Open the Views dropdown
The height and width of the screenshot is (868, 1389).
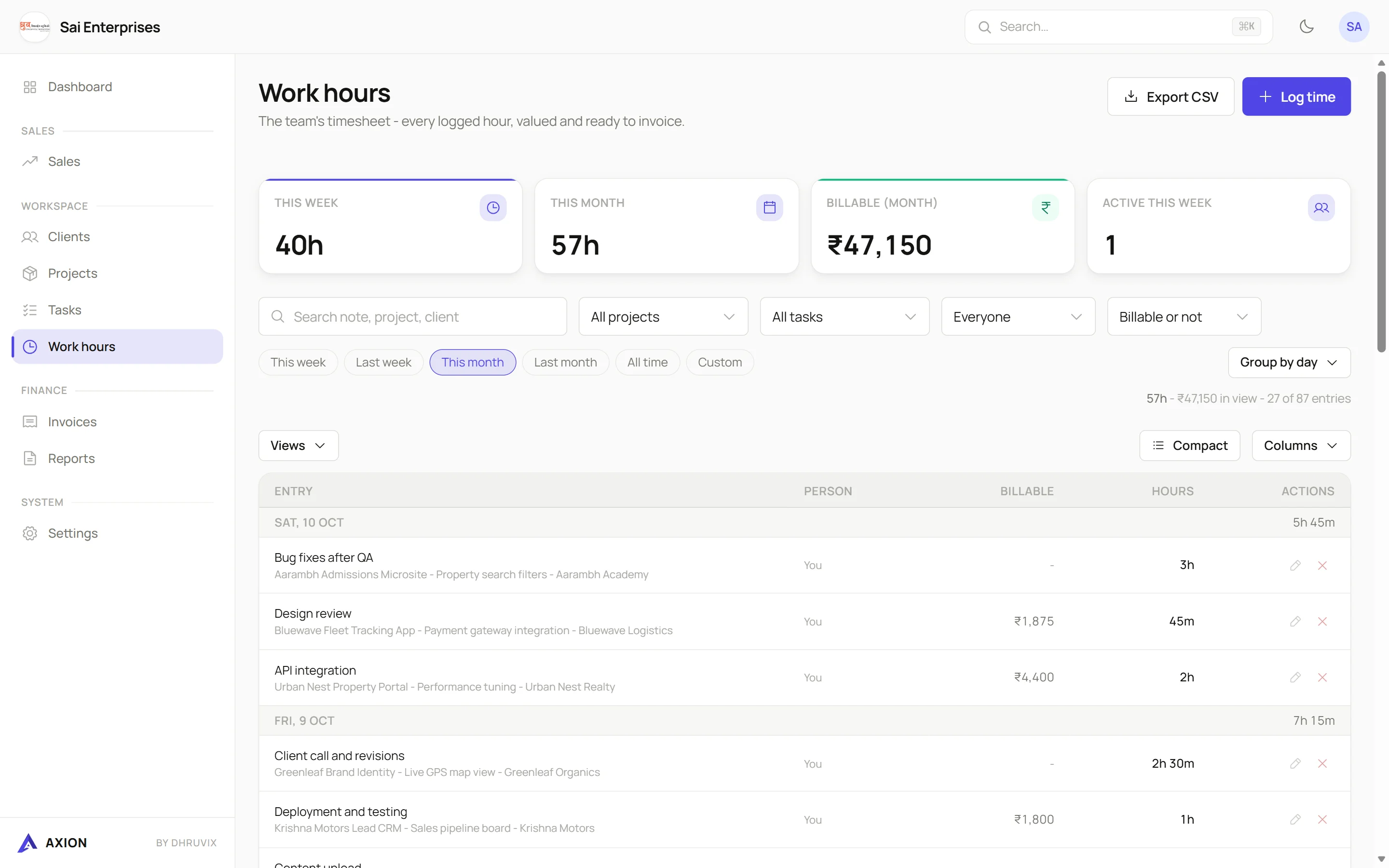click(298, 446)
